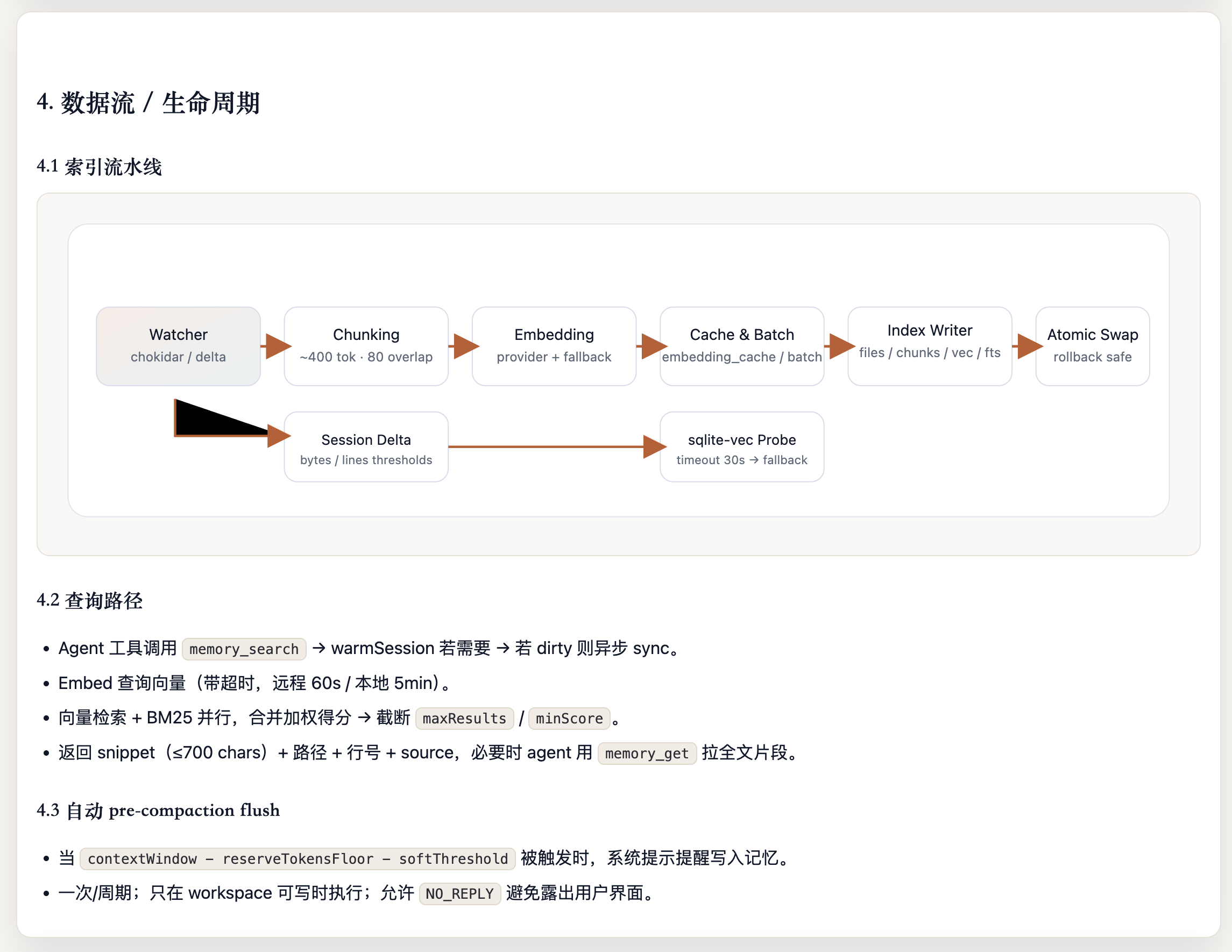Click the maxResults code label
This screenshot has height=952, width=1232.
coord(464,719)
